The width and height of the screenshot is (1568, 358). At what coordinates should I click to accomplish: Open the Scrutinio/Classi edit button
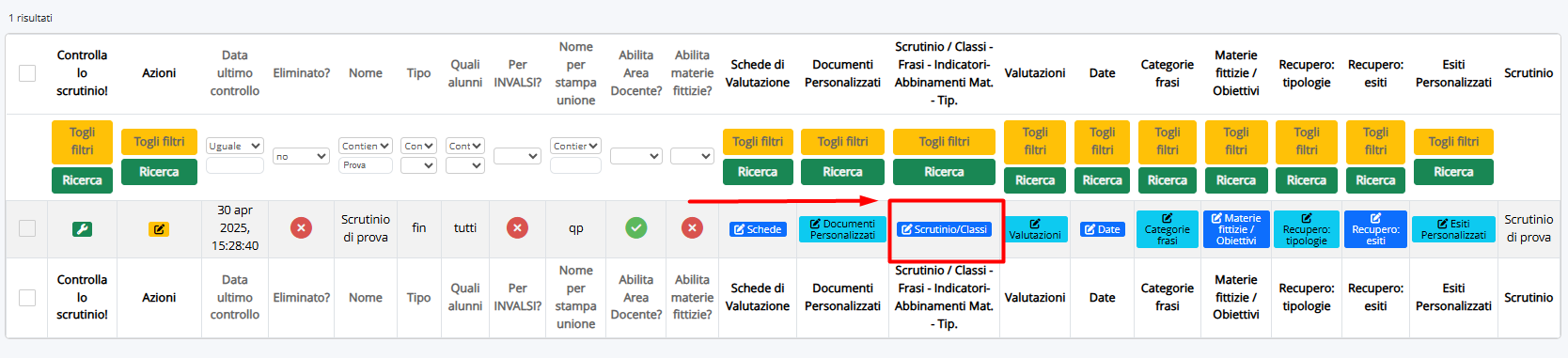click(x=944, y=229)
